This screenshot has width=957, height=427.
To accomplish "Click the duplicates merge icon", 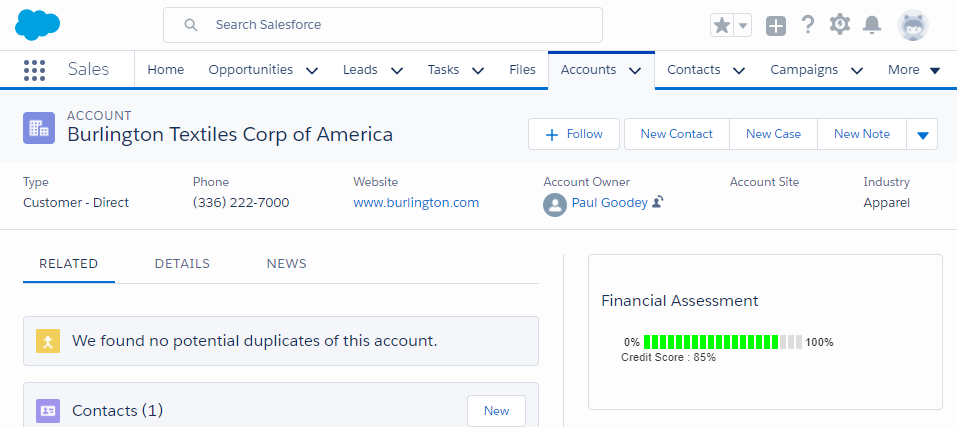I will click(48, 341).
